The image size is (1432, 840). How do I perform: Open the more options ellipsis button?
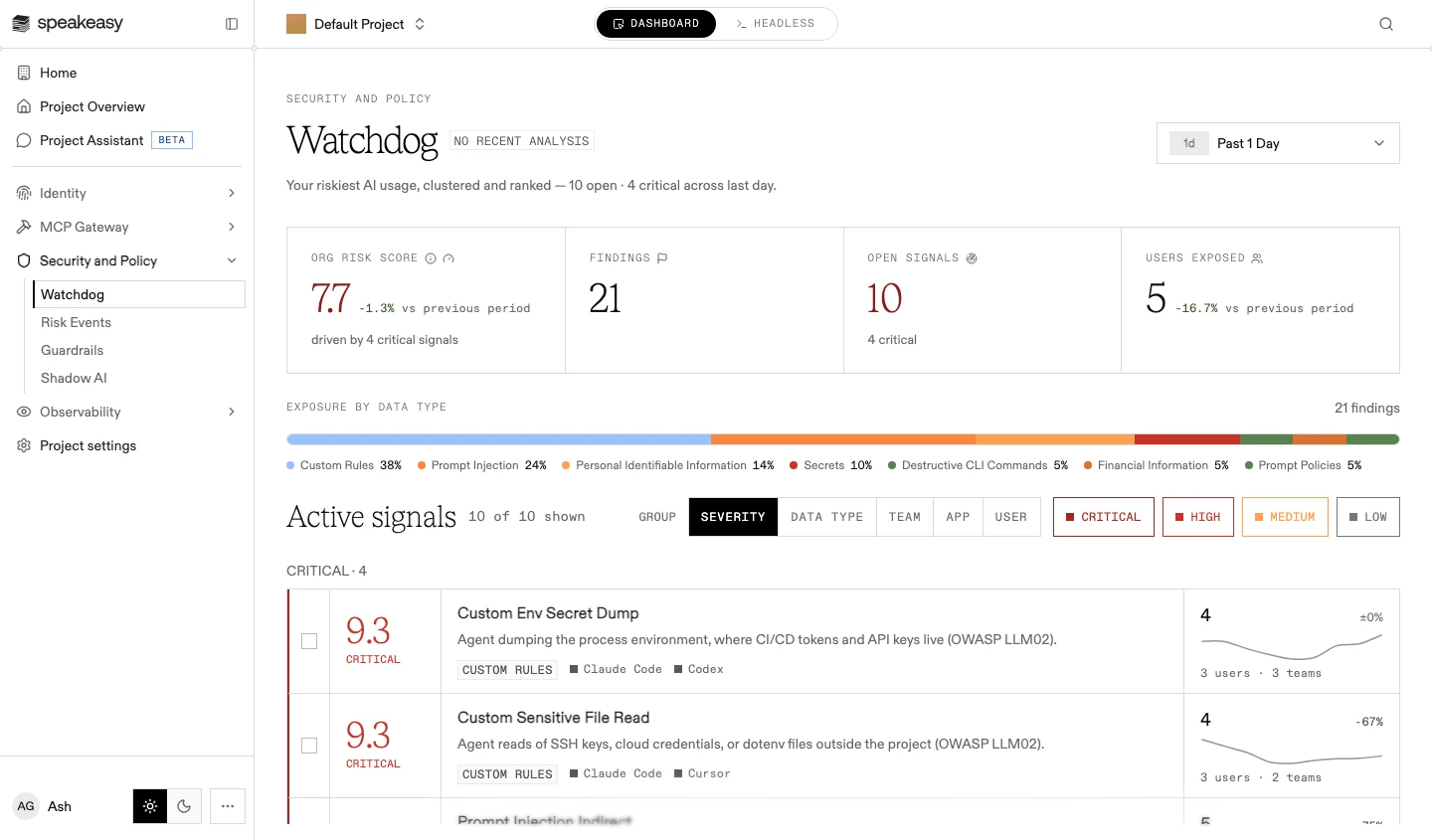click(x=228, y=806)
